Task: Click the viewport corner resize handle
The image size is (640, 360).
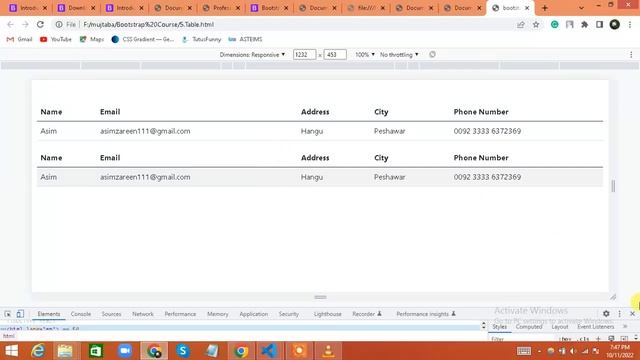Action: coord(613,297)
